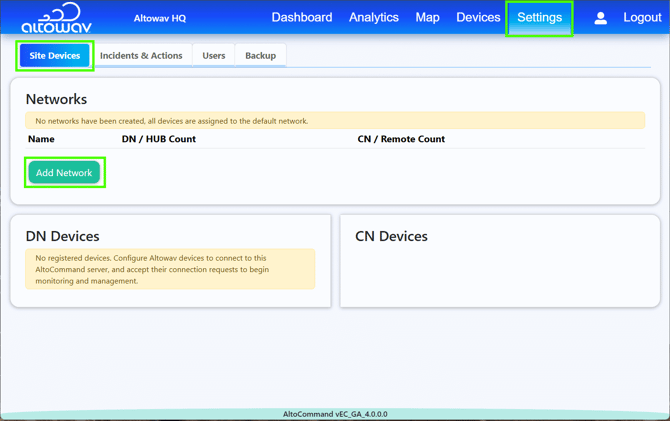Go to the Dashboard page
The image size is (670, 421).
[302, 18]
